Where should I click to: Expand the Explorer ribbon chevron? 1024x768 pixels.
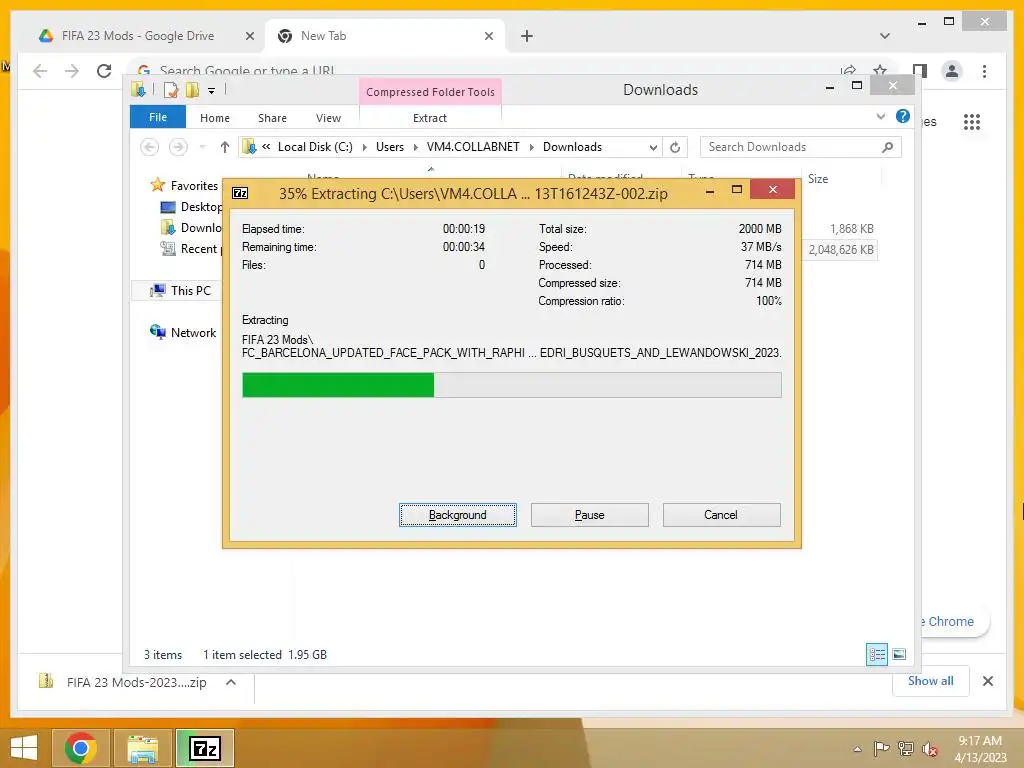[881, 116]
